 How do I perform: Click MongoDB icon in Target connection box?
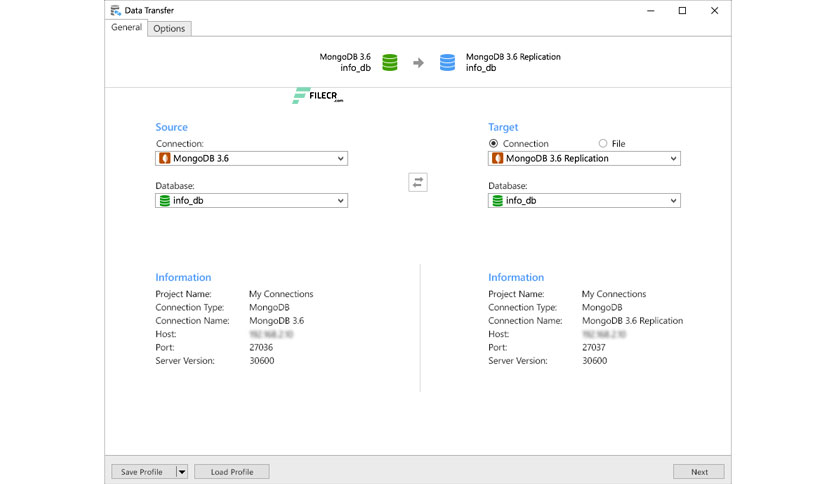click(497, 158)
